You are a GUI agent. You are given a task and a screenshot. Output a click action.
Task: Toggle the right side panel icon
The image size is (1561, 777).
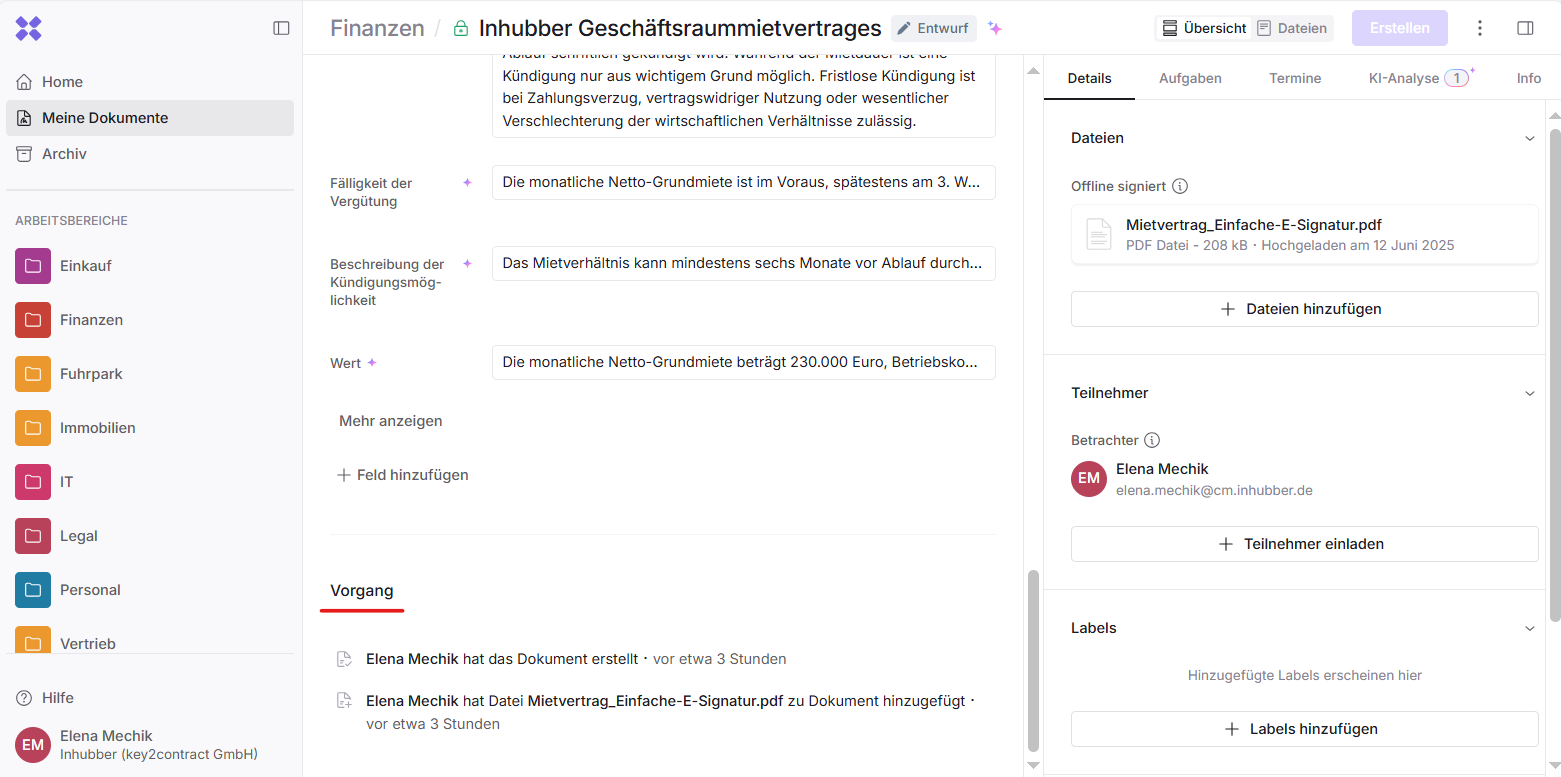(1525, 28)
